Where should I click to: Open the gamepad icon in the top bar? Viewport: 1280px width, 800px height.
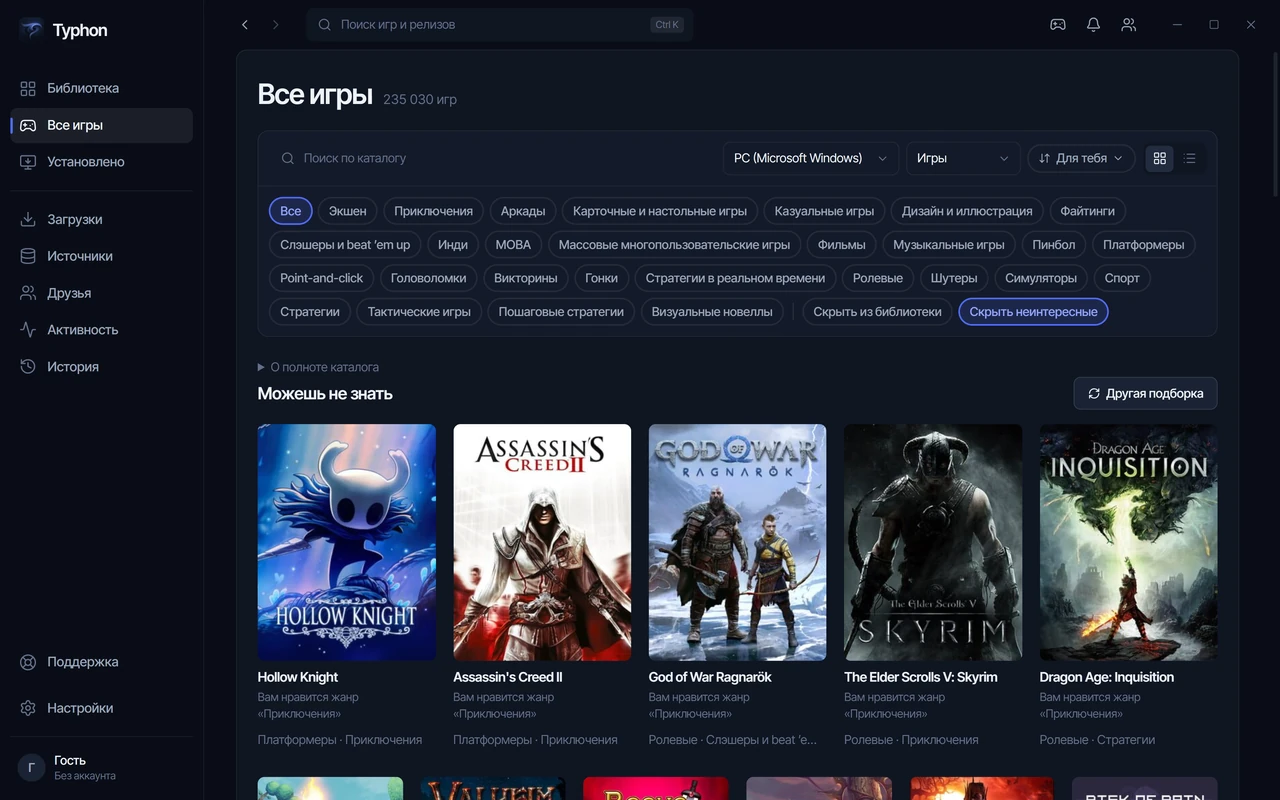point(1057,24)
